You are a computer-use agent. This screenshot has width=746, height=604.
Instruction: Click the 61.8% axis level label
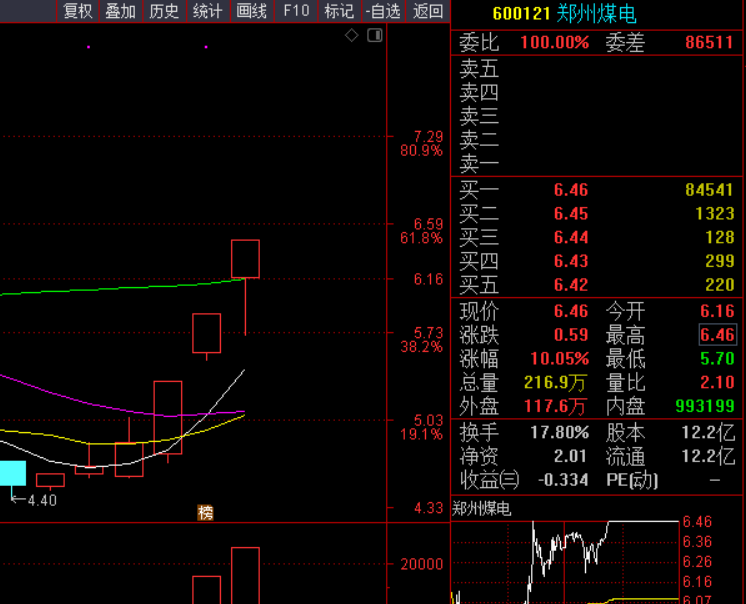coord(422,238)
